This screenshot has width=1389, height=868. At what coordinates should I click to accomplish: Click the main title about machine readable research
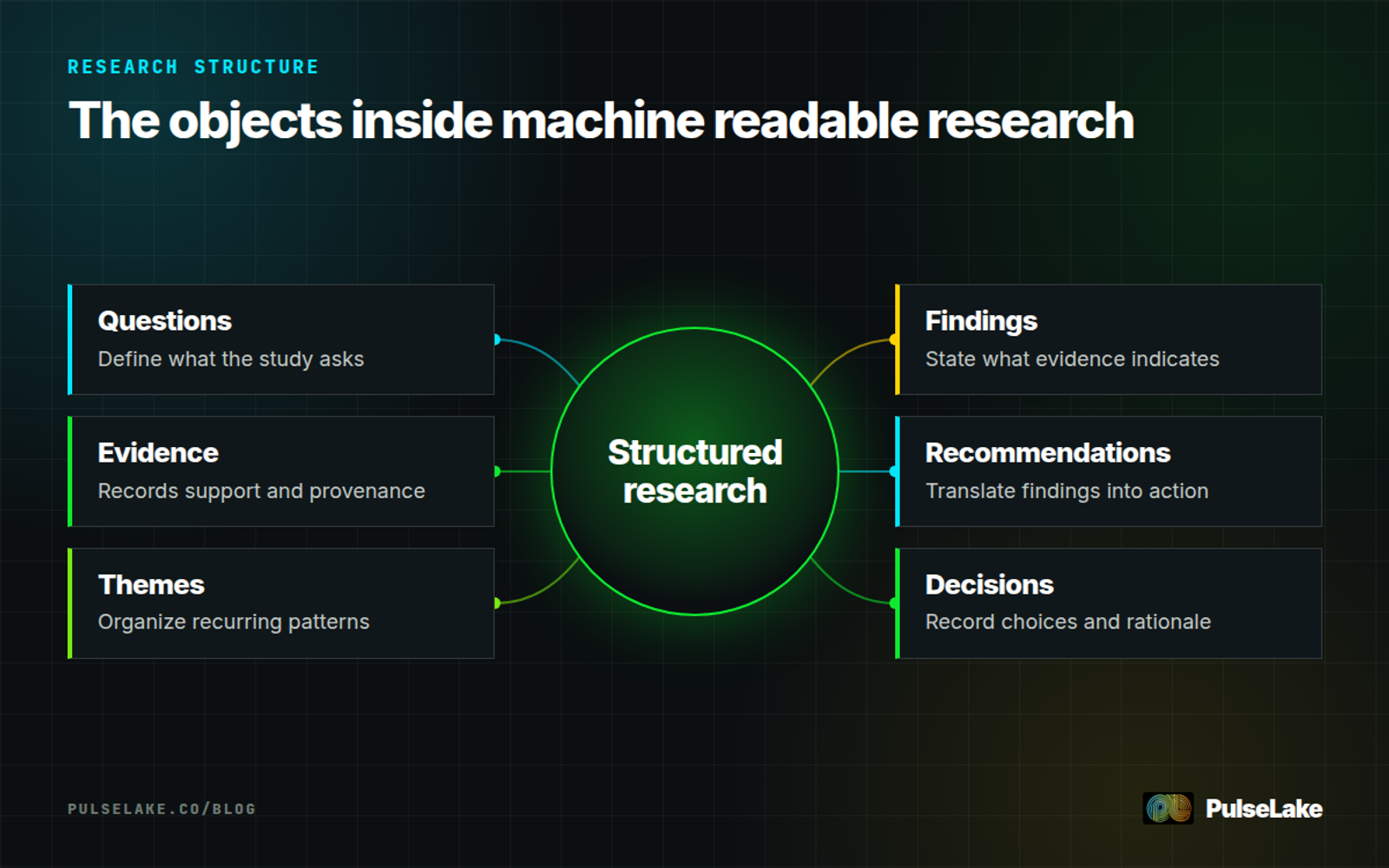click(x=601, y=121)
